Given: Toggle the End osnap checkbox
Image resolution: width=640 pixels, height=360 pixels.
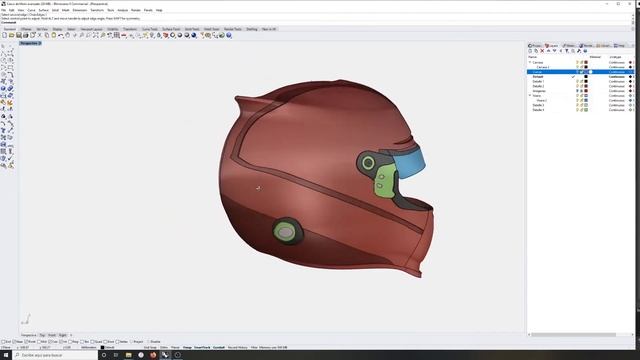Looking at the screenshot, I should pyautogui.click(x=3, y=342).
